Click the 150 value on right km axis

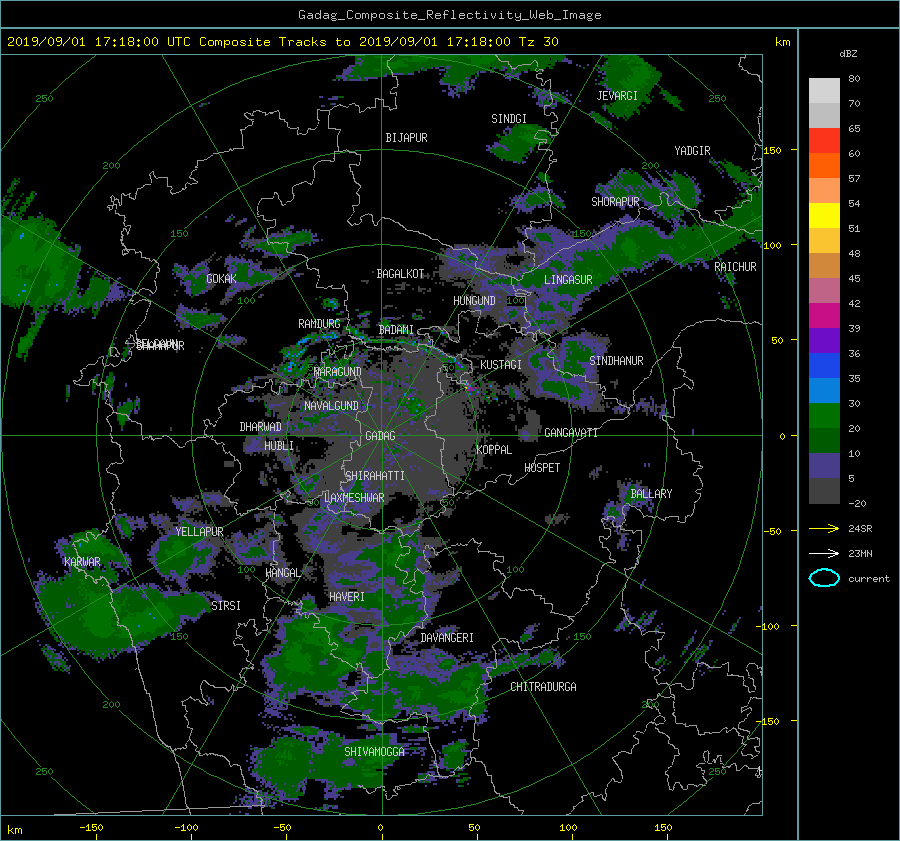772,150
